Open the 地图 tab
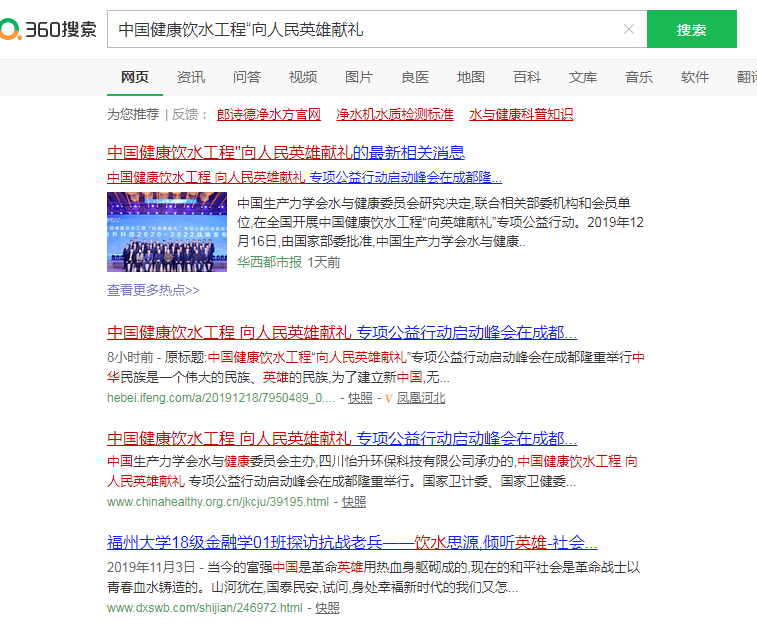 click(x=471, y=78)
